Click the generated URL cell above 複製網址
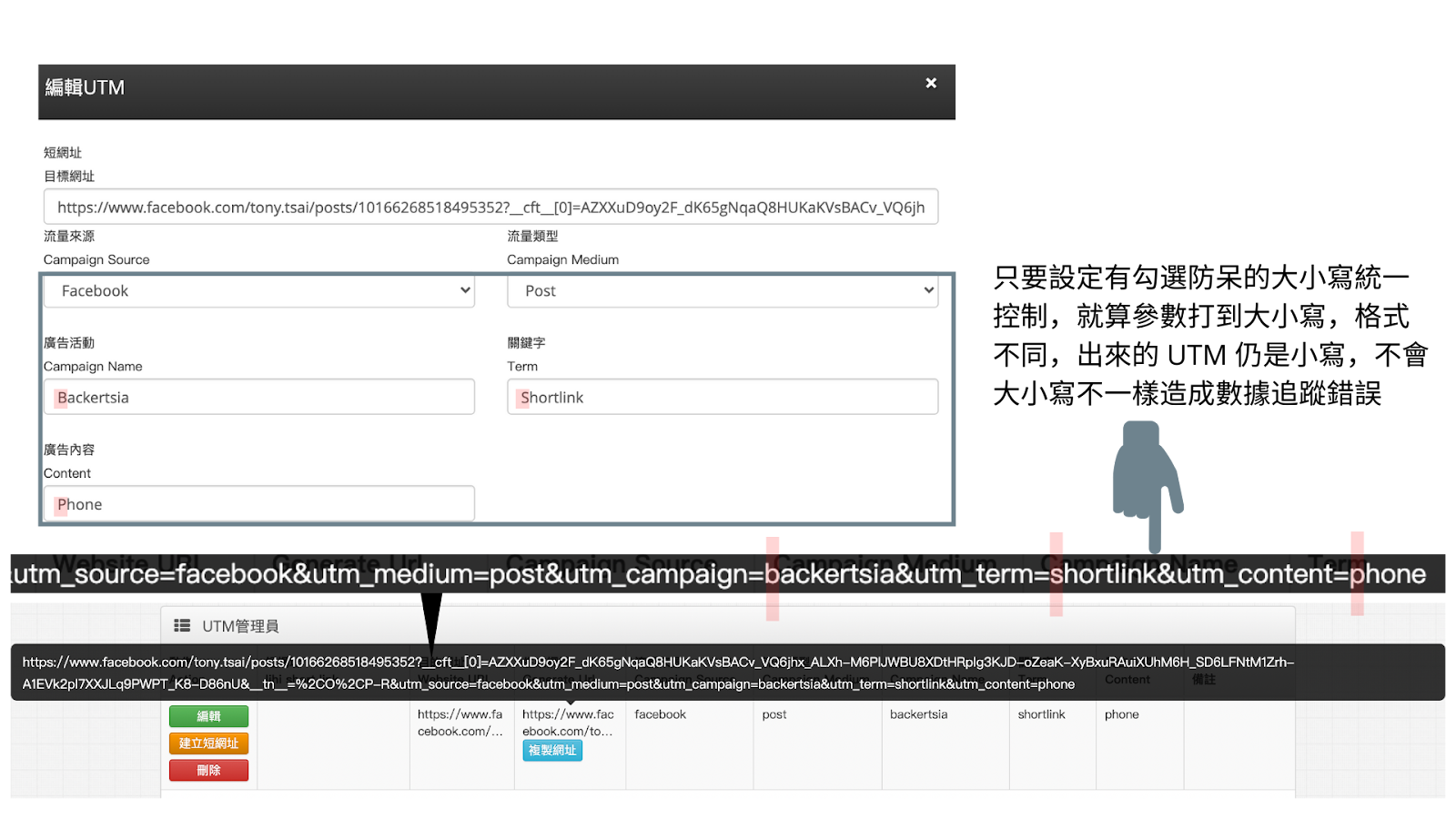This screenshot has width=1456, height=819. (568, 723)
